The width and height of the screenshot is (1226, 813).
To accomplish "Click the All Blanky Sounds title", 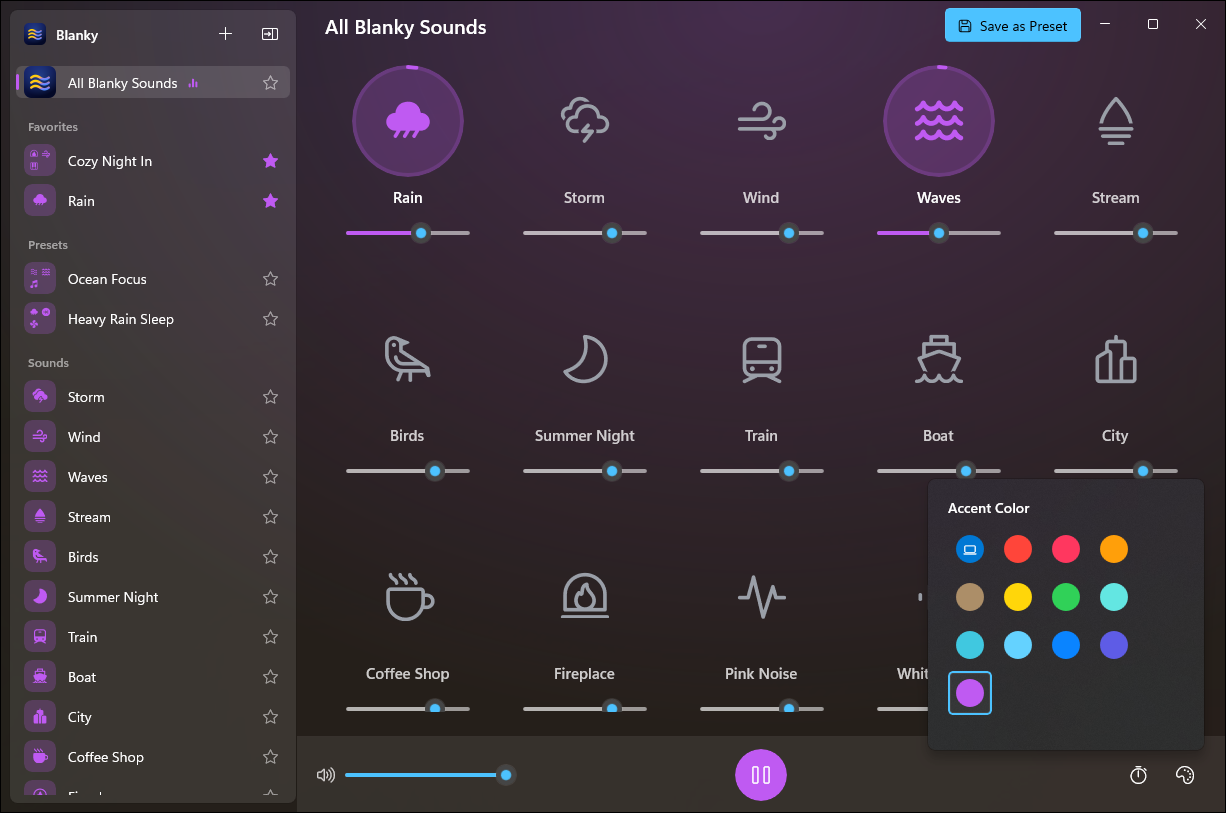I will pos(405,27).
